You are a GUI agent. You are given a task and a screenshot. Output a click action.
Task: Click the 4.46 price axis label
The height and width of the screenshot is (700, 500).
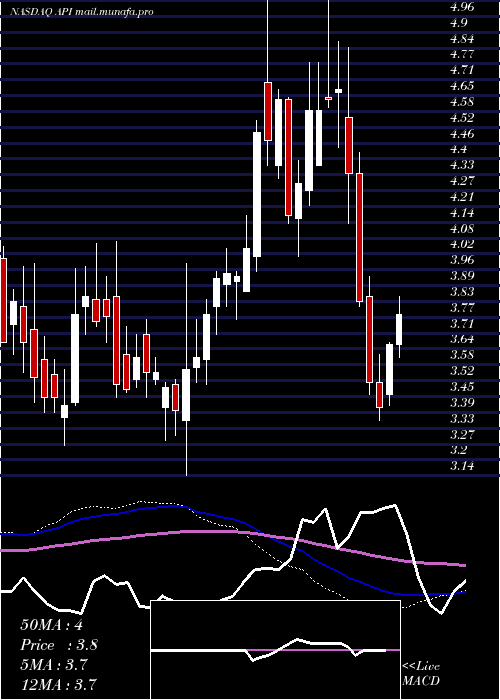(463, 133)
